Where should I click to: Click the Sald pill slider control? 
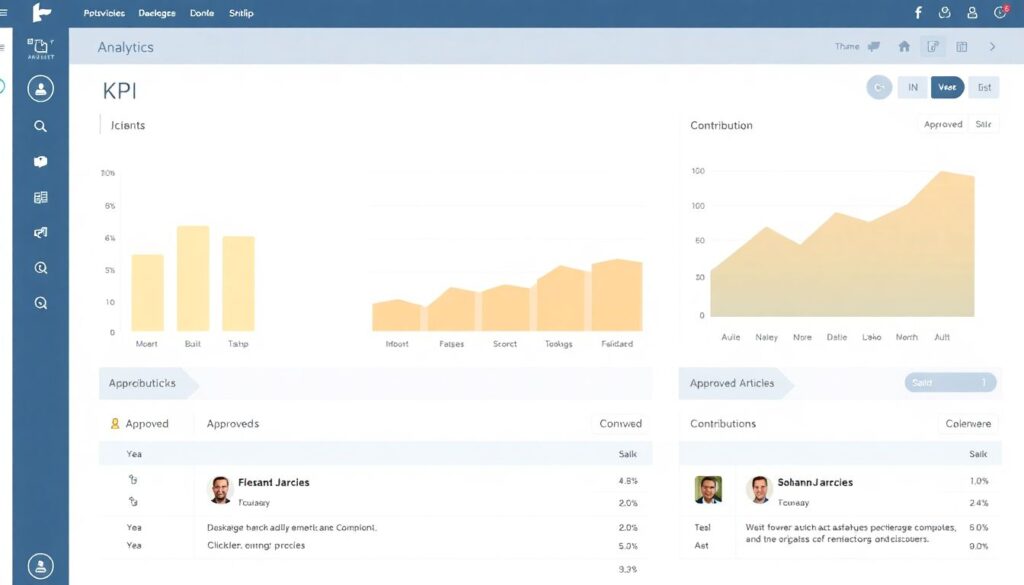click(x=950, y=383)
